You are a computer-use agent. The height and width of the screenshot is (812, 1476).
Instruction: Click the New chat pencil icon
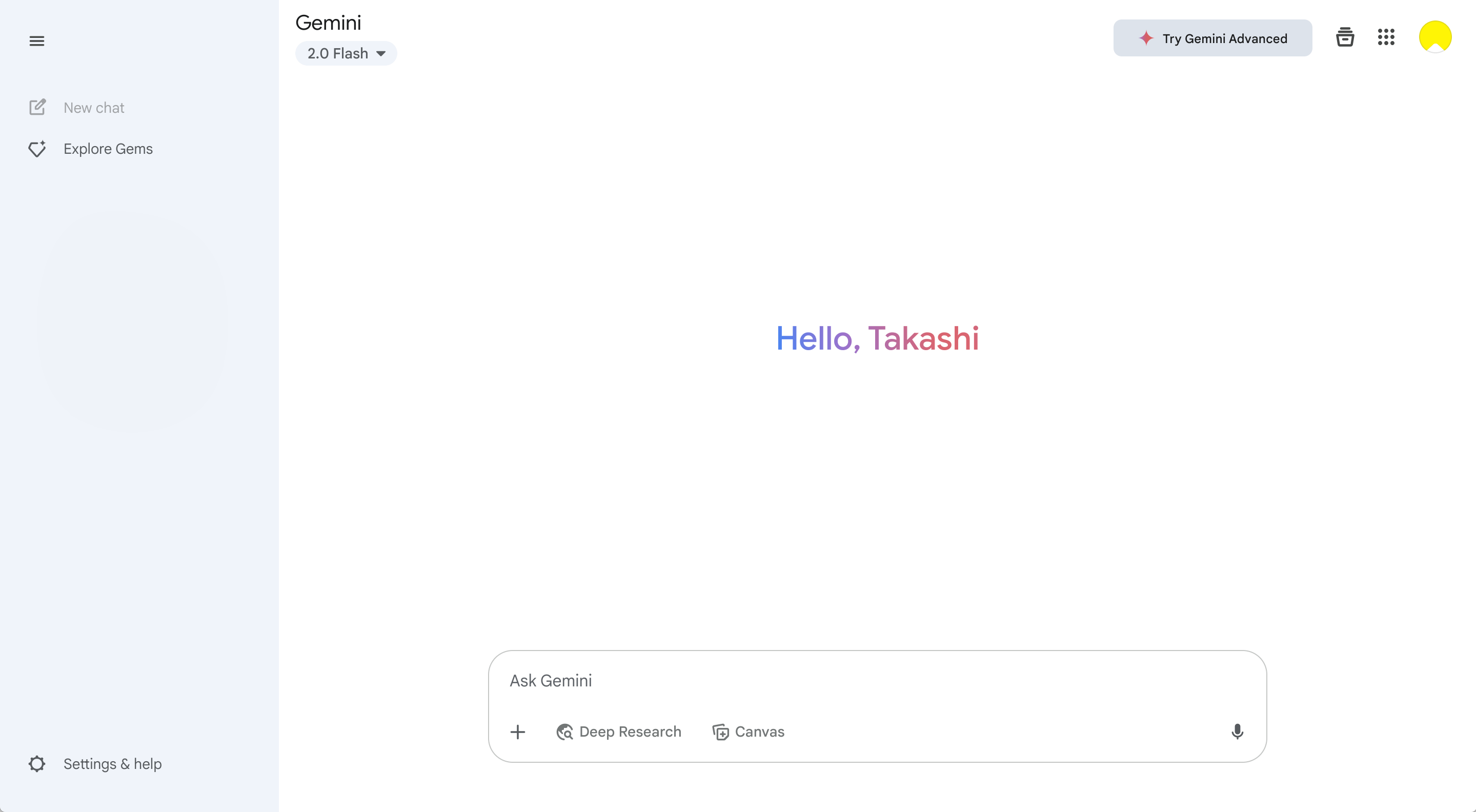coord(37,107)
